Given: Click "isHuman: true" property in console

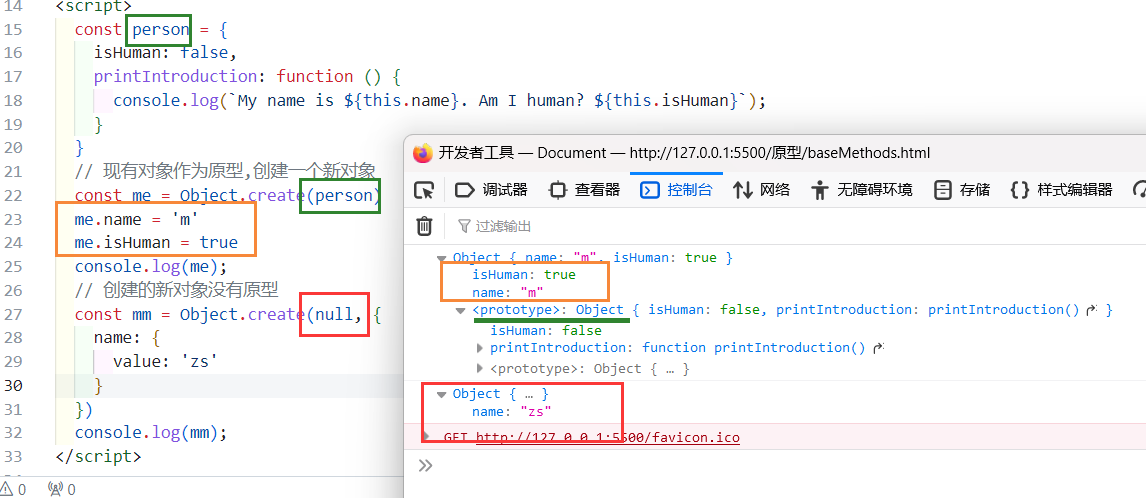Looking at the screenshot, I should point(524,275).
